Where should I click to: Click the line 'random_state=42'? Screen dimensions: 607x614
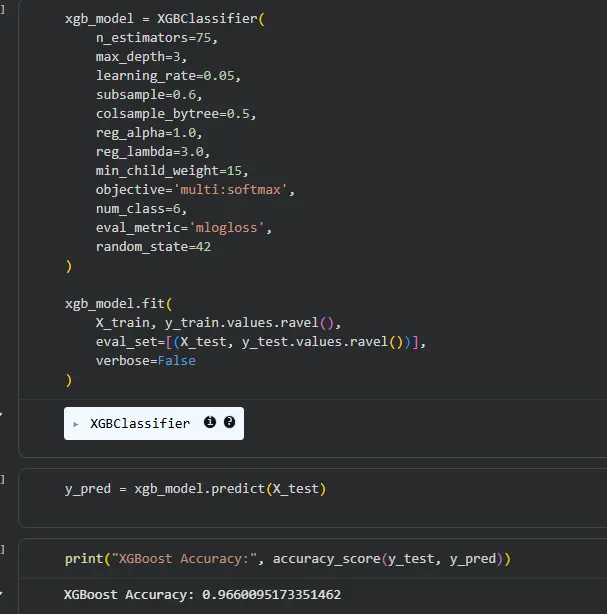tap(153, 247)
